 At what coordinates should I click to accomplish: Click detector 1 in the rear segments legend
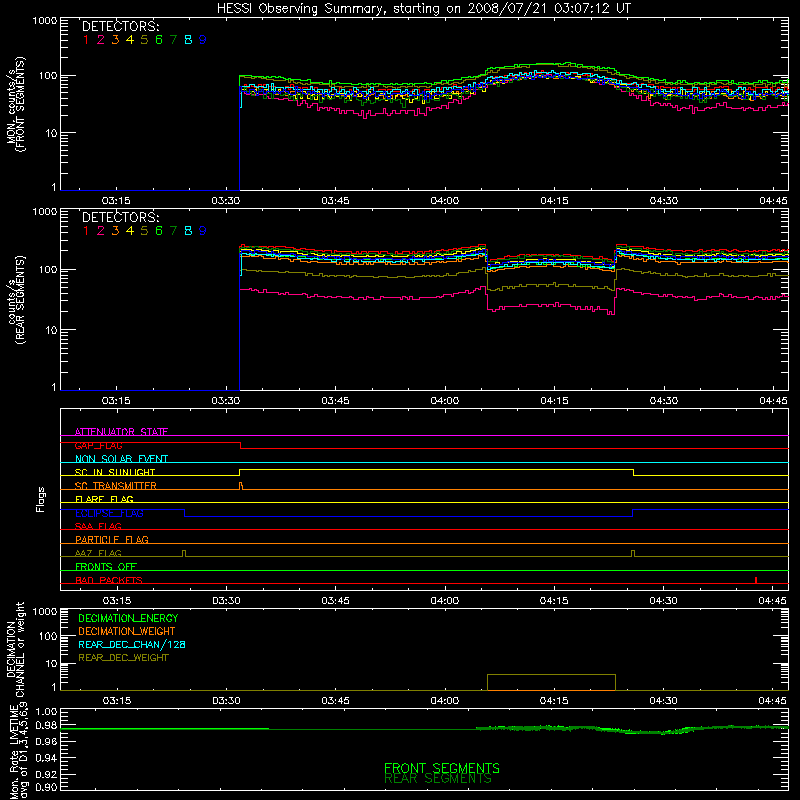coord(86,231)
